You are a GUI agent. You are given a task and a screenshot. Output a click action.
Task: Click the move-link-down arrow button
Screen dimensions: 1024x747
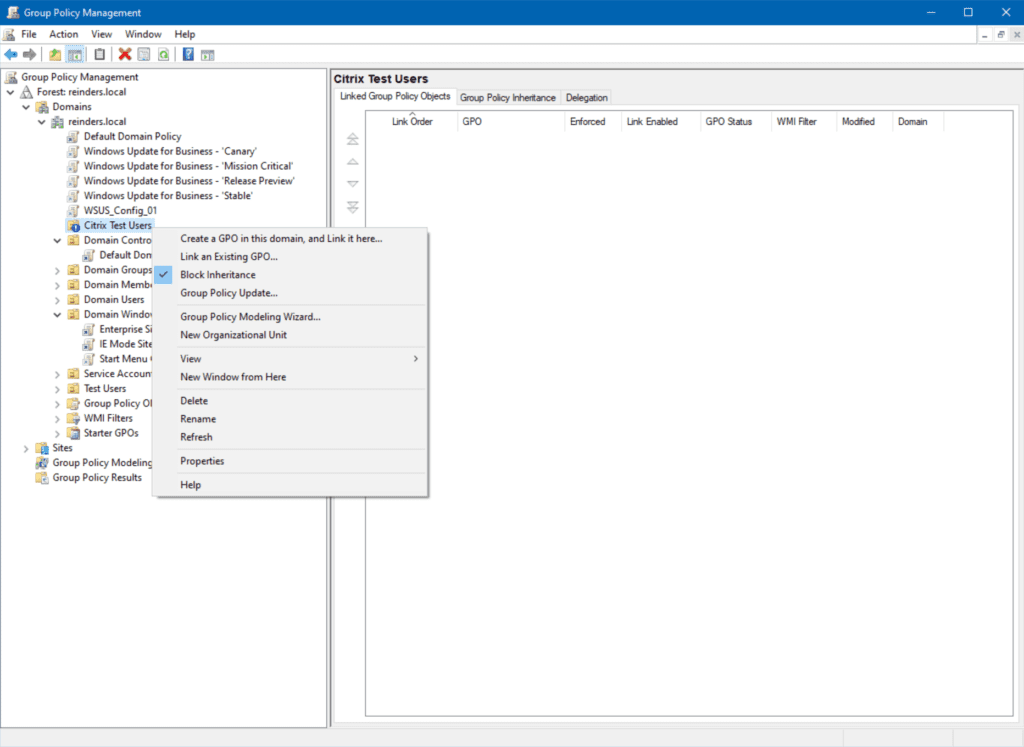(x=352, y=183)
